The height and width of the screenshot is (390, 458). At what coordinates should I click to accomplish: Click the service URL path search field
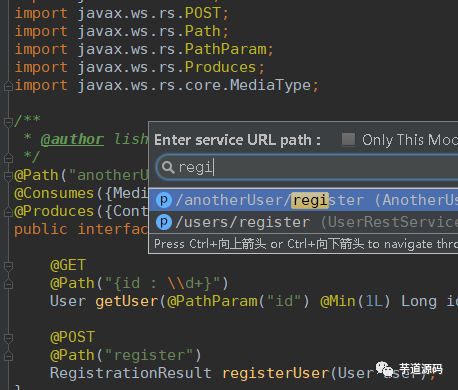(307, 167)
